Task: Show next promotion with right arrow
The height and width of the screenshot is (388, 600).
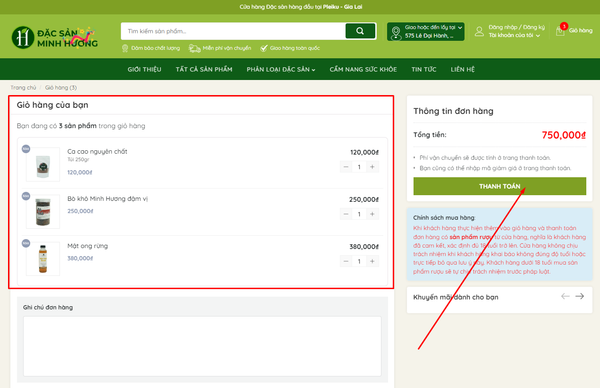Action: (x=580, y=296)
